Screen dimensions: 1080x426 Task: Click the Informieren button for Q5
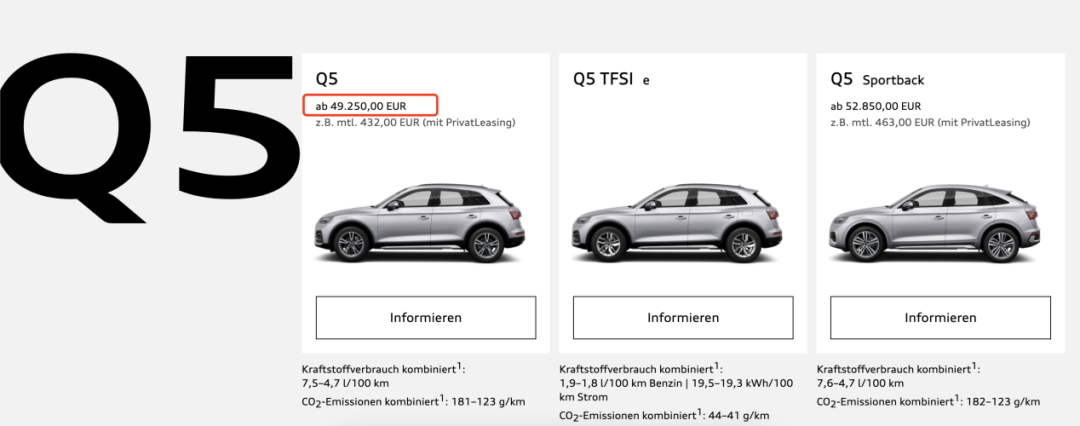pyautogui.click(x=426, y=318)
